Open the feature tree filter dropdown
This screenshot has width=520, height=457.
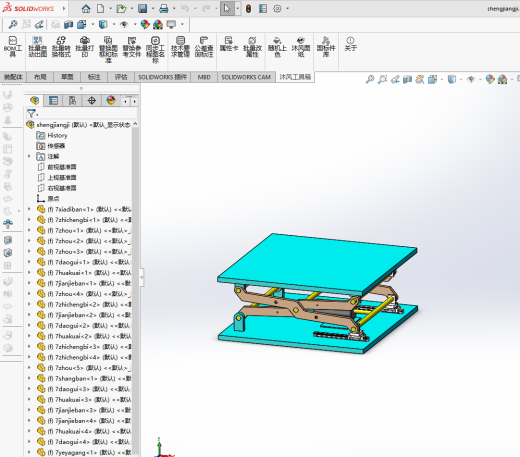point(32,114)
